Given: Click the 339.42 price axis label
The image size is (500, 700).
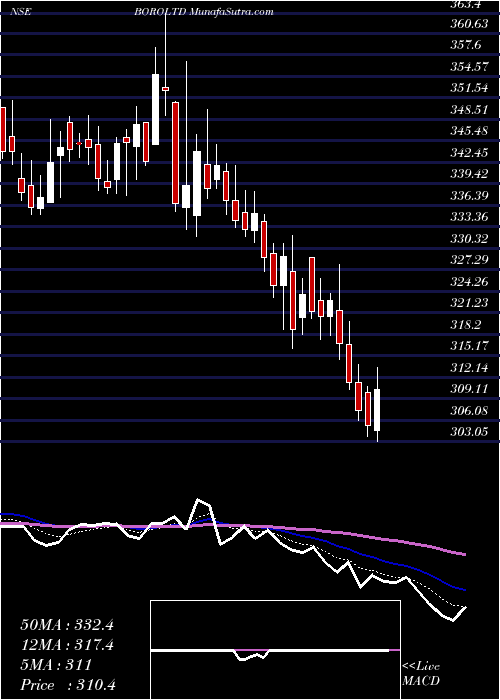Looking at the screenshot, I should (x=469, y=174).
